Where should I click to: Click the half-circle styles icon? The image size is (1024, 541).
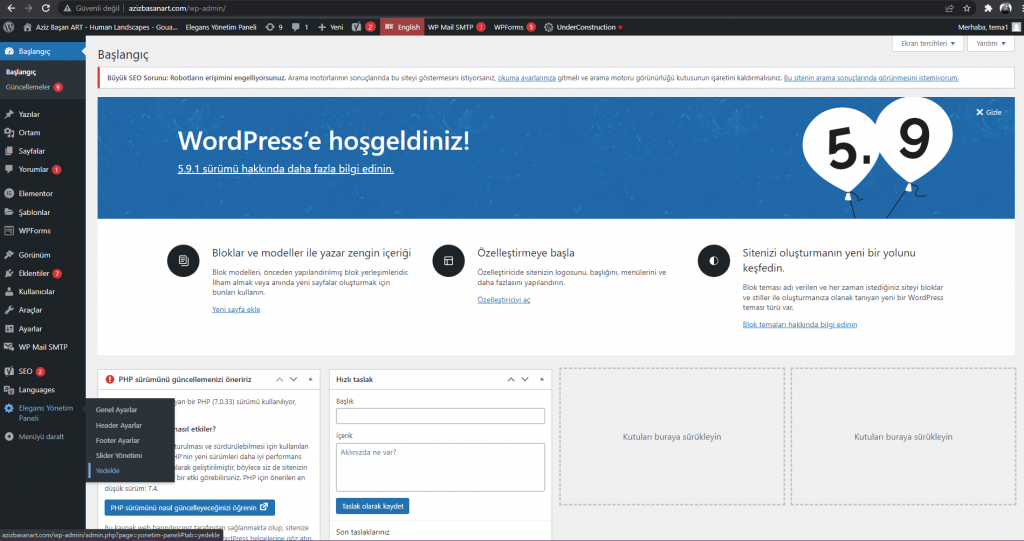pyautogui.click(x=714, y=260)
